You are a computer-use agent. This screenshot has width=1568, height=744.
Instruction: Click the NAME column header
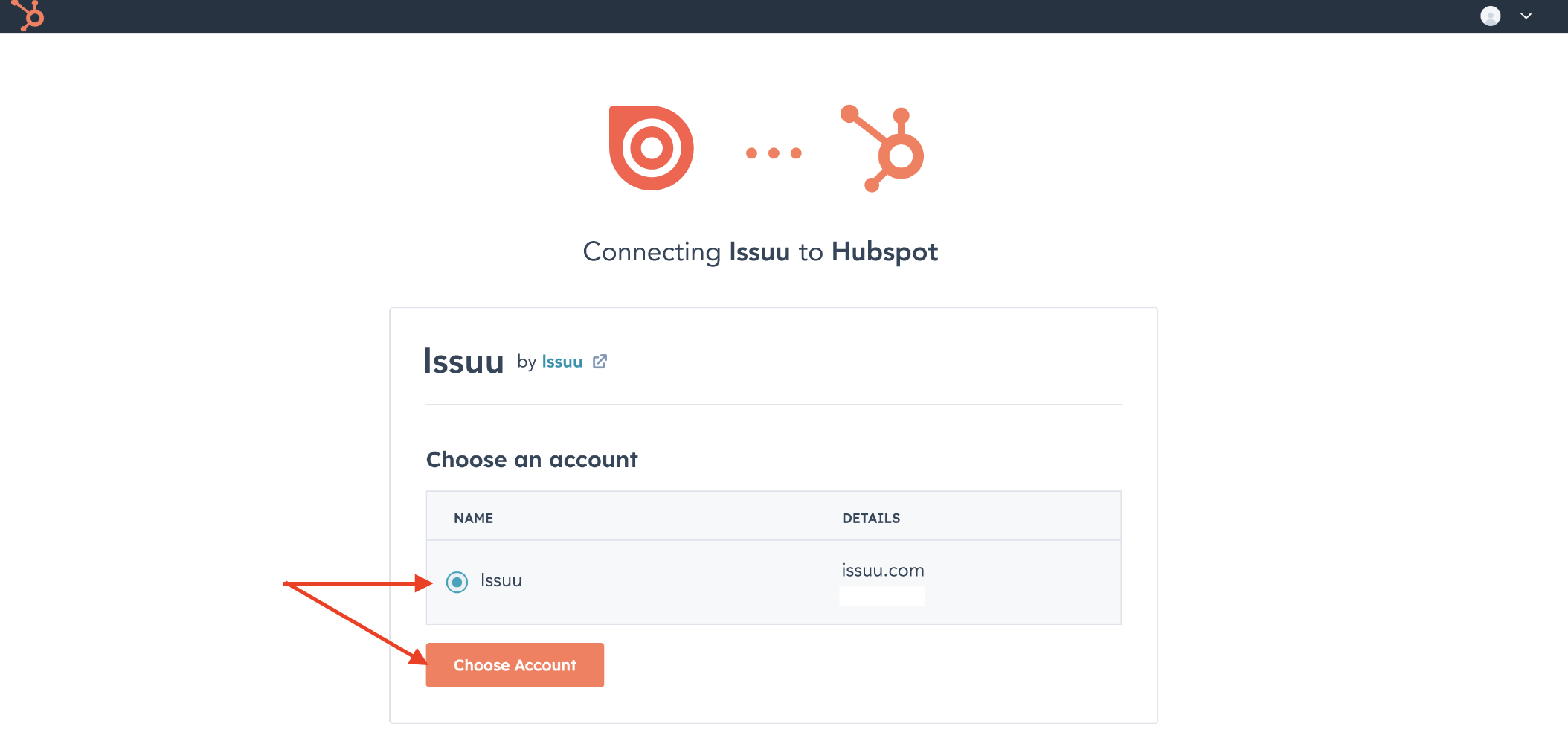pos(473,519)
